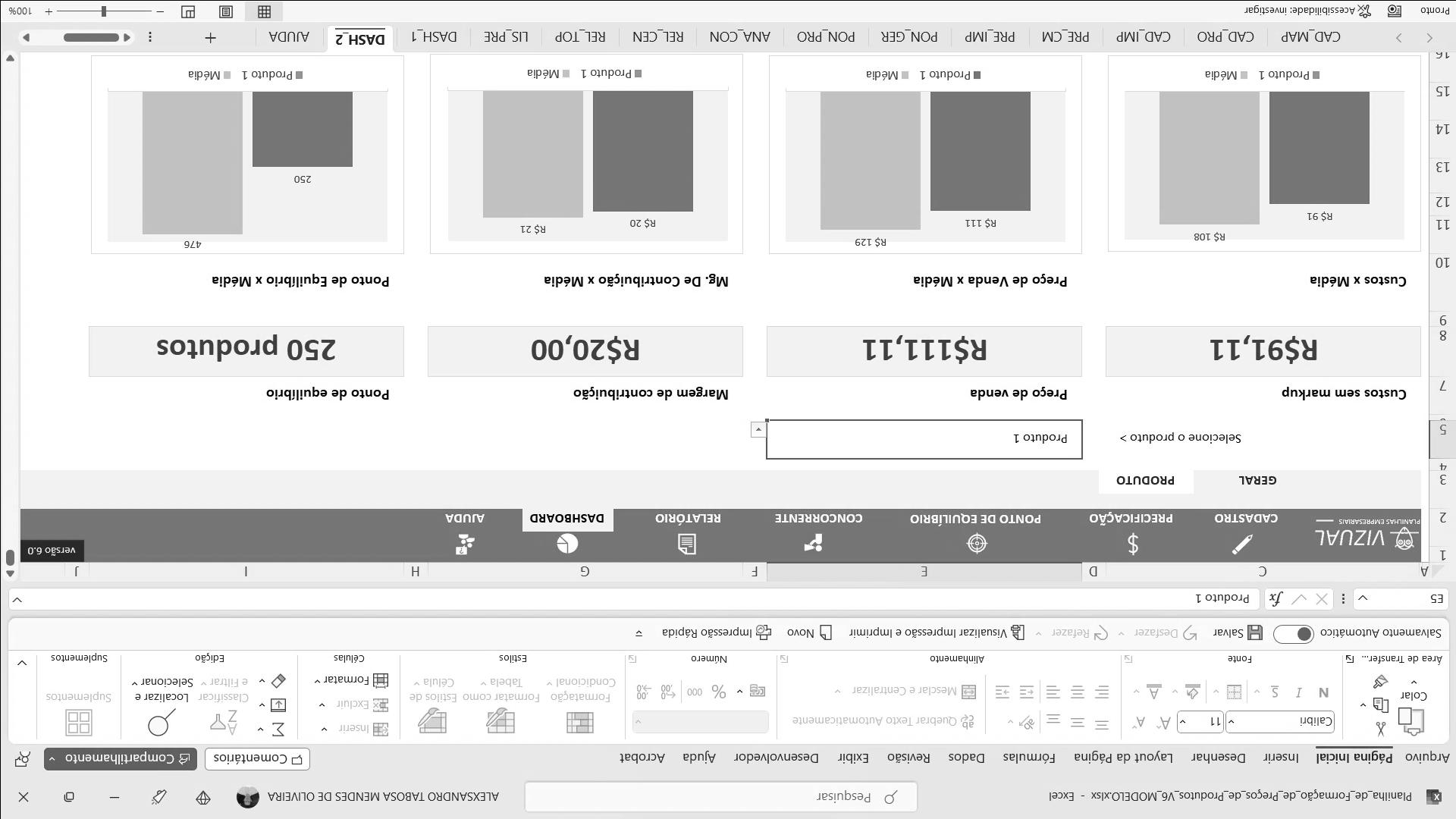The width and height of the screenshot is (1456, 819).
Task: Toggle the Salvamento Automático switch
Action: coord(1294,633)
